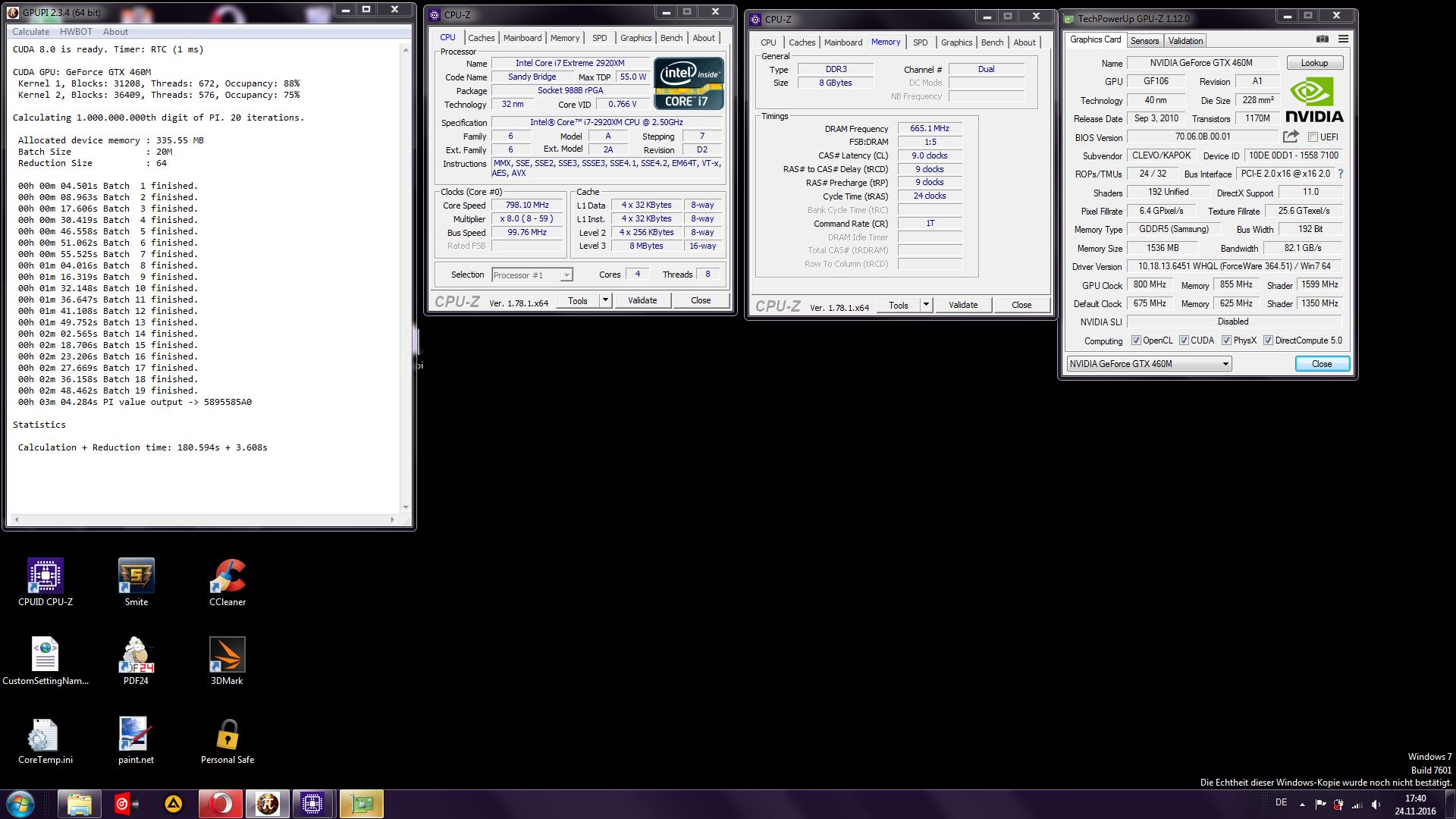The image size is (1456, 819).
Task: Click Intel Core i7 logo in CPU-Z
Action: [x=689, y=83]
